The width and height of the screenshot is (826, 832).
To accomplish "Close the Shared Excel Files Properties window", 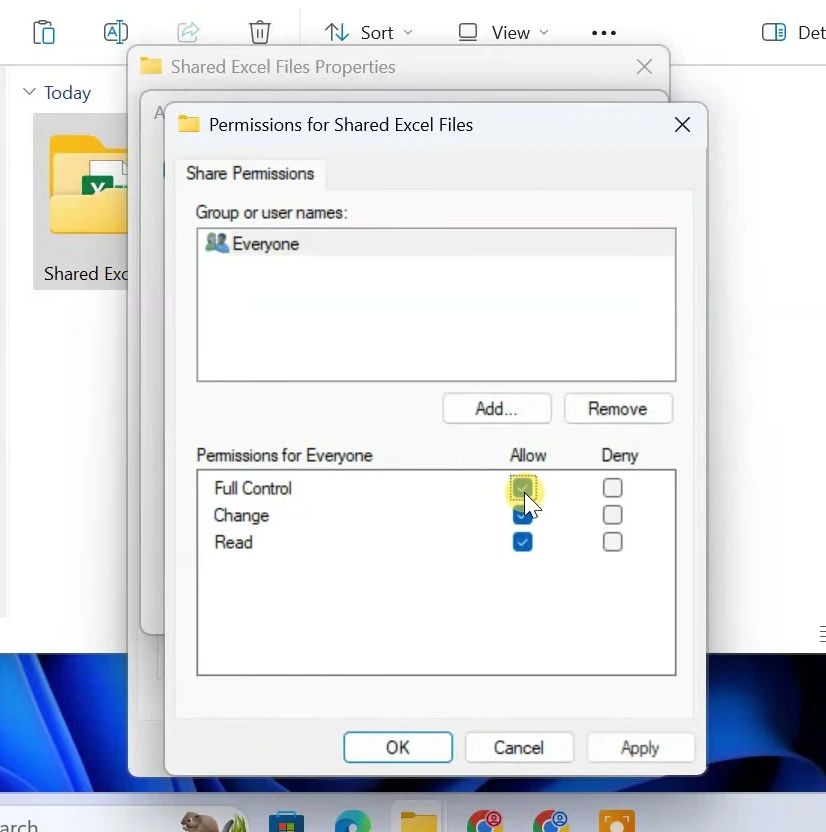I will [644, 67].
